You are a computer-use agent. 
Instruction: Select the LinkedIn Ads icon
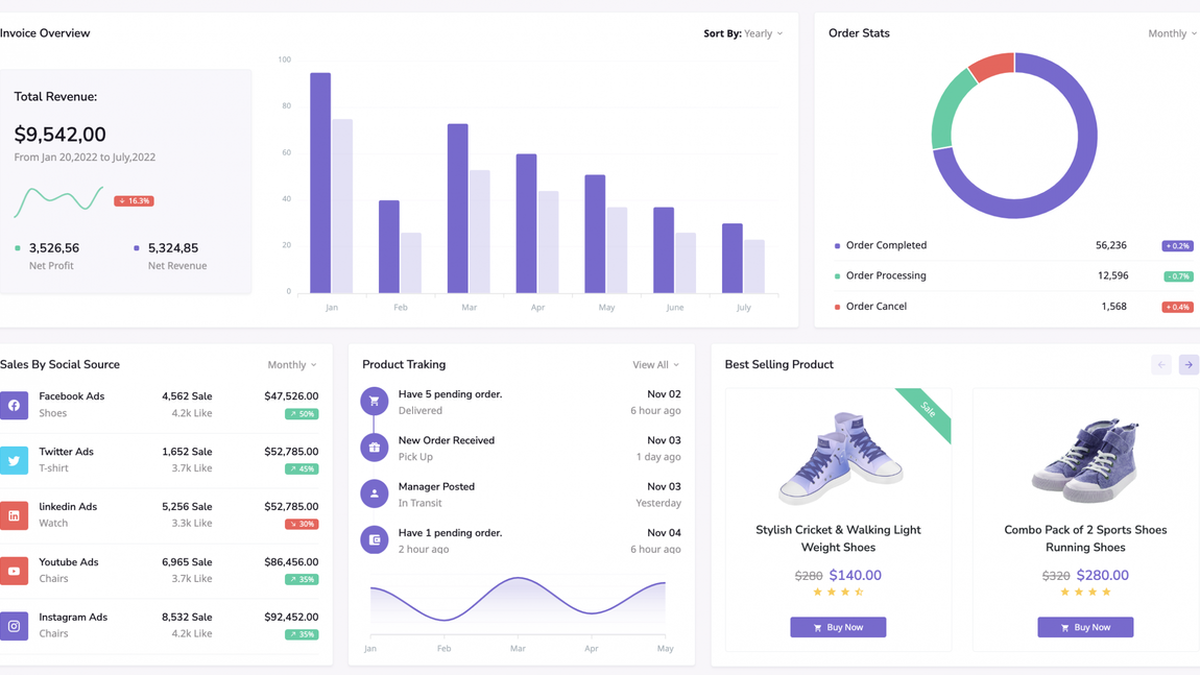click(14, 516)
